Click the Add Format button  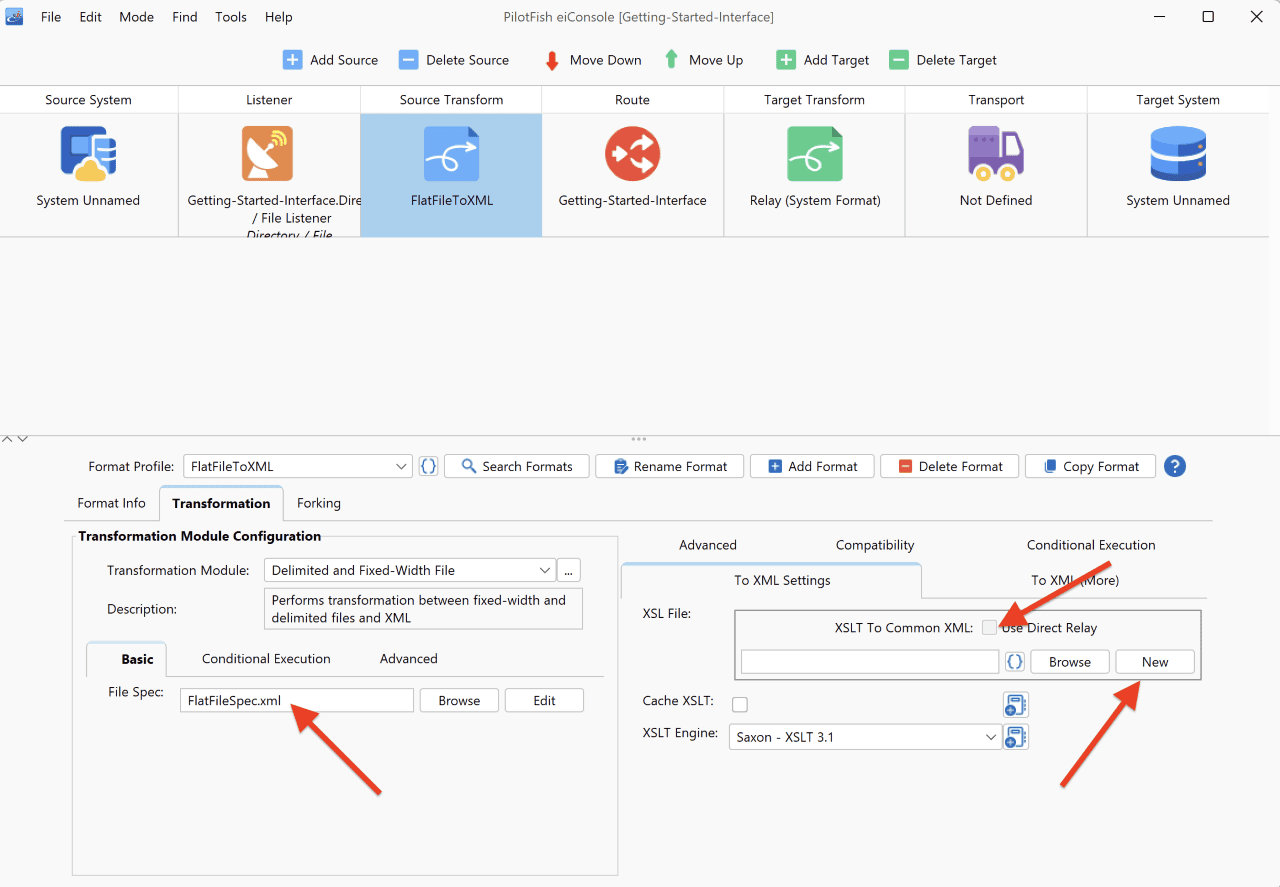(812, 466)
